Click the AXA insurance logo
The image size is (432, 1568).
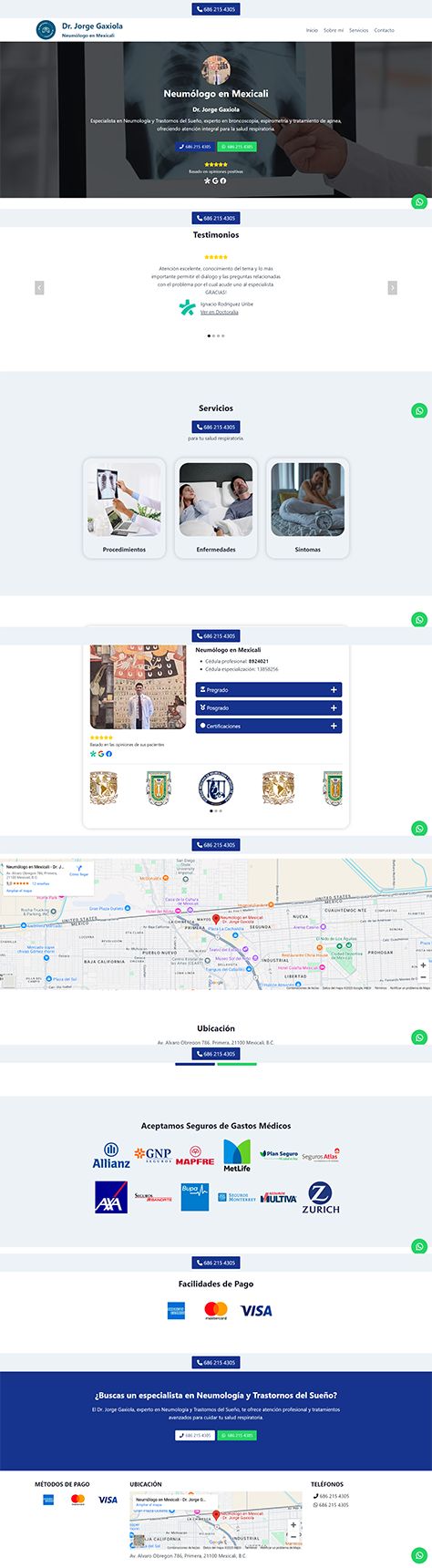click(x=111, y=1197)
